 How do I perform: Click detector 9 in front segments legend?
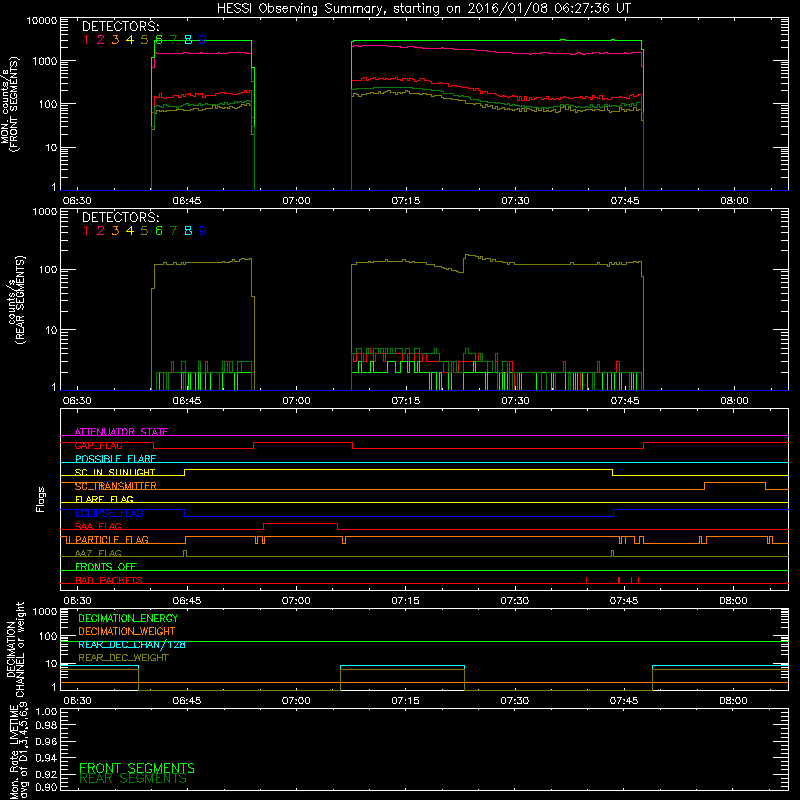coord(203,39)
